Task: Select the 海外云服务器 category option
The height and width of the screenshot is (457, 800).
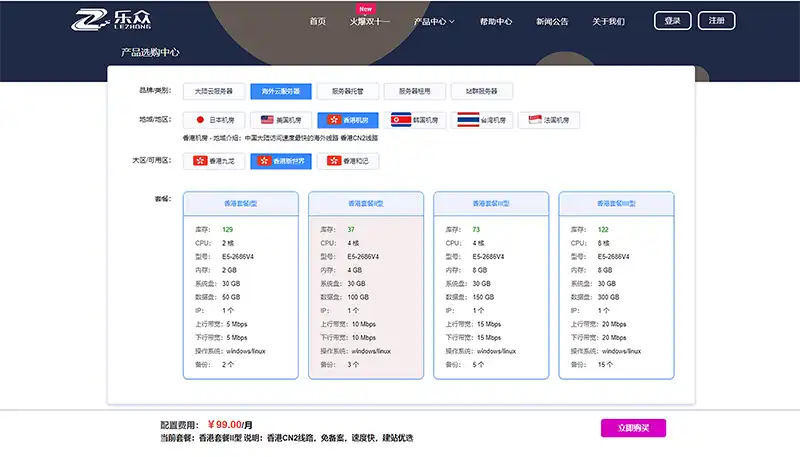Action: (281, 91)
